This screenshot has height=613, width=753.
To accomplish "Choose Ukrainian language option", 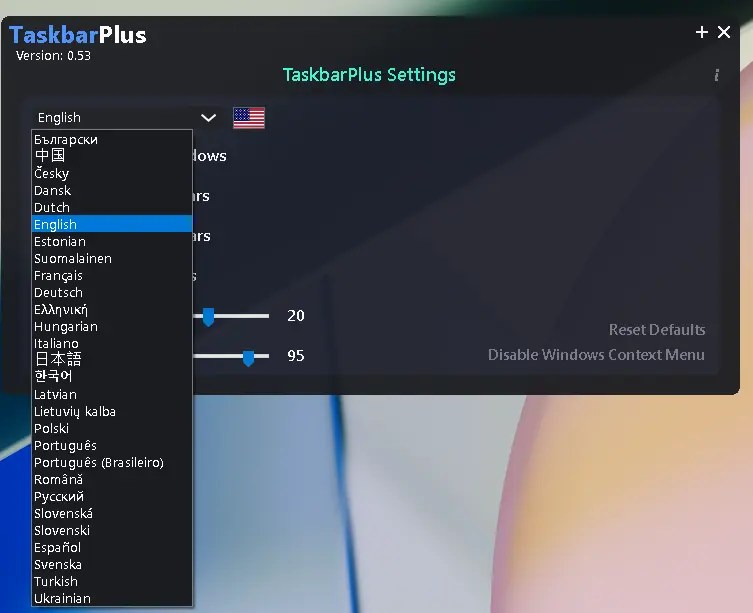I will 112,598.
